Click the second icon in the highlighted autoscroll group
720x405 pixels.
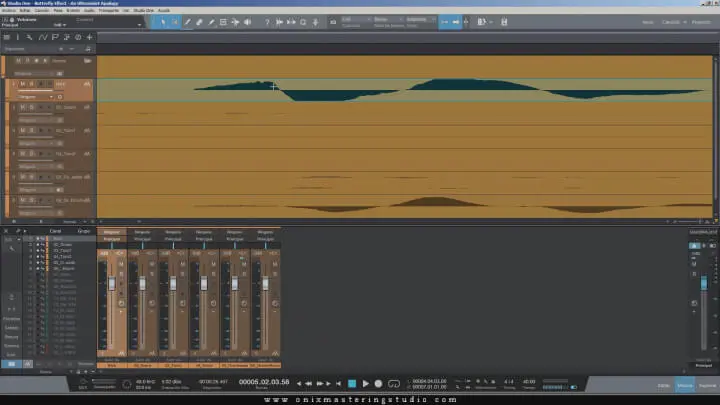click(x=456, y=22)
